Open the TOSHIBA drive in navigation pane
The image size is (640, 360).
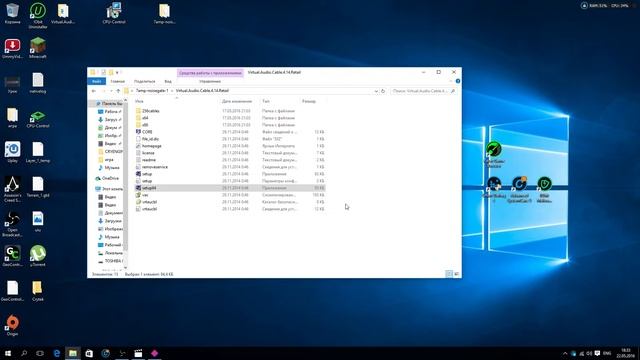tap(111, 261)
